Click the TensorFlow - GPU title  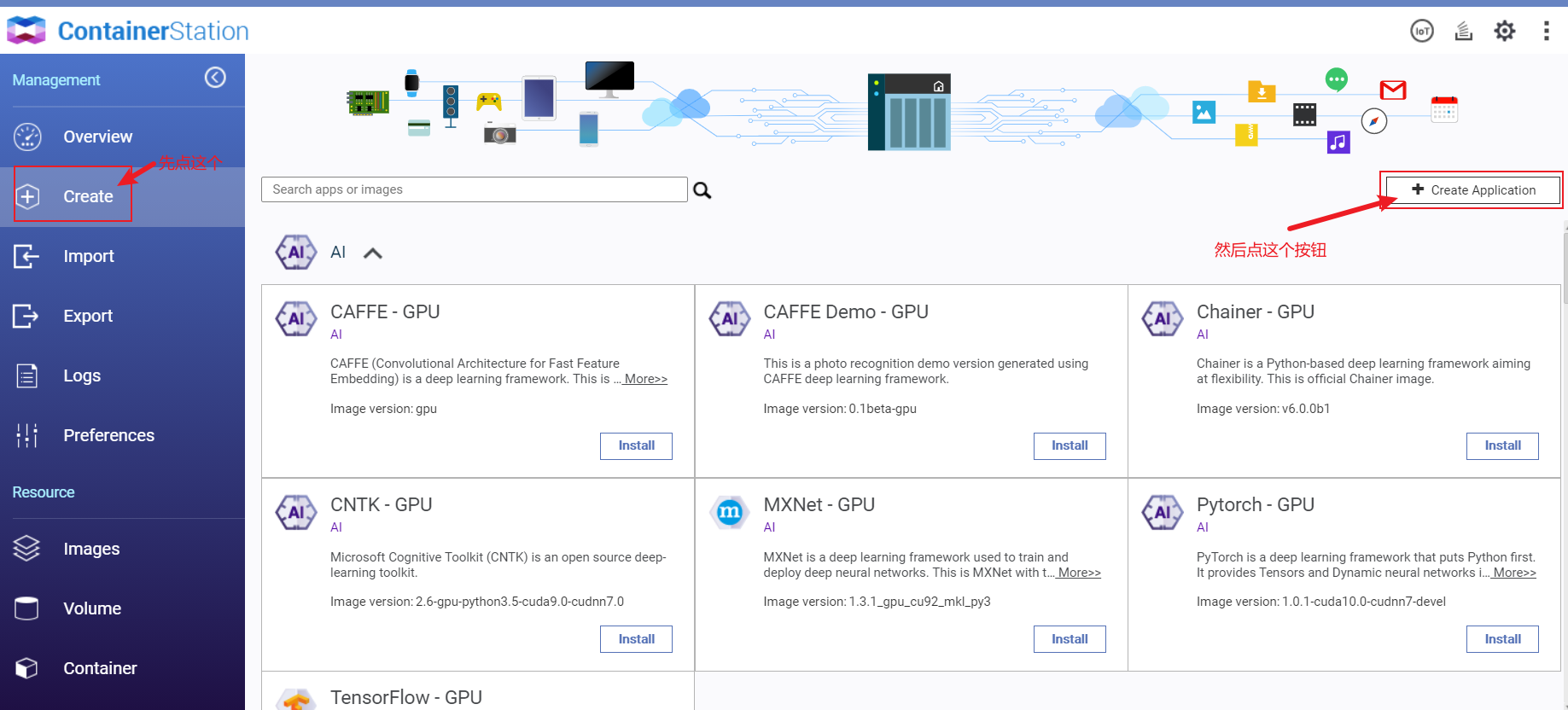pyautogui.click(x=406, y=698)
